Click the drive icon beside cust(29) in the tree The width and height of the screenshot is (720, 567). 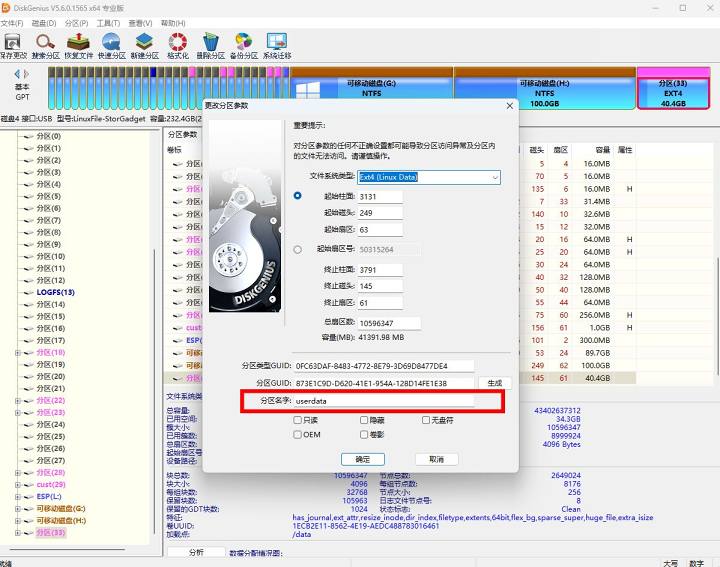(29, 485)
